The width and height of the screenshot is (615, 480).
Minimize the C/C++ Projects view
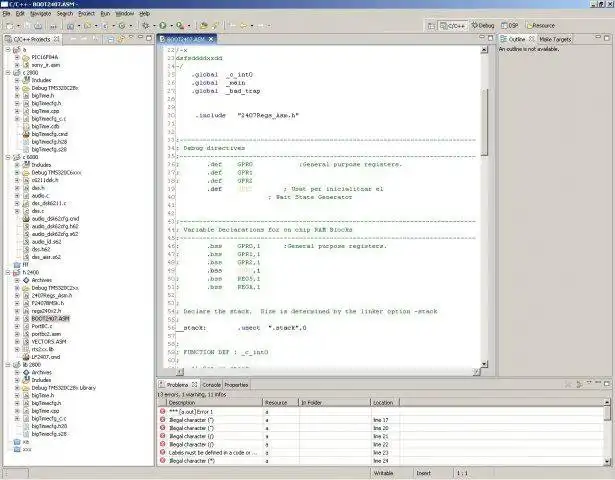[x=140, y=38]
